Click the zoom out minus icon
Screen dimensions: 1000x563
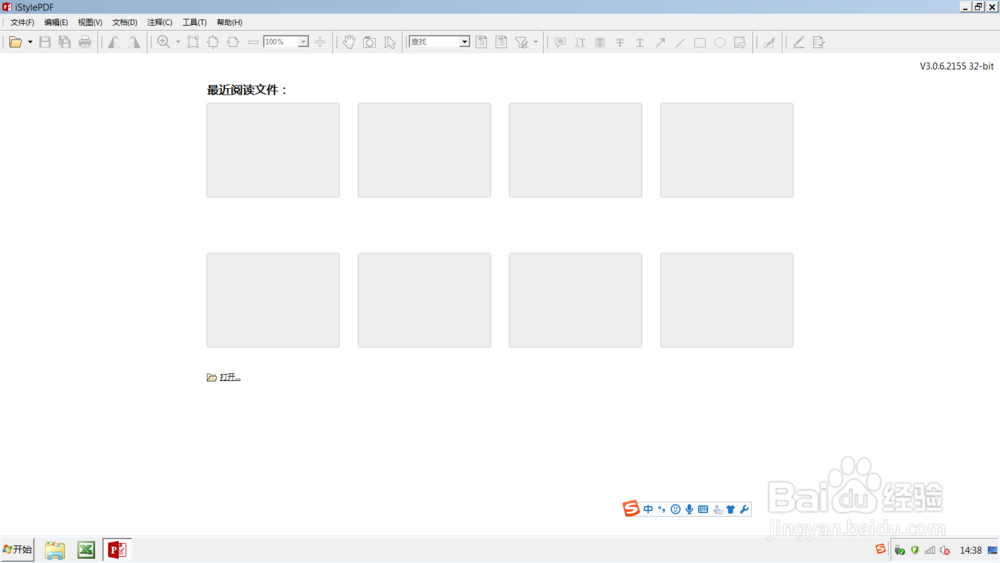coord(253,42)
